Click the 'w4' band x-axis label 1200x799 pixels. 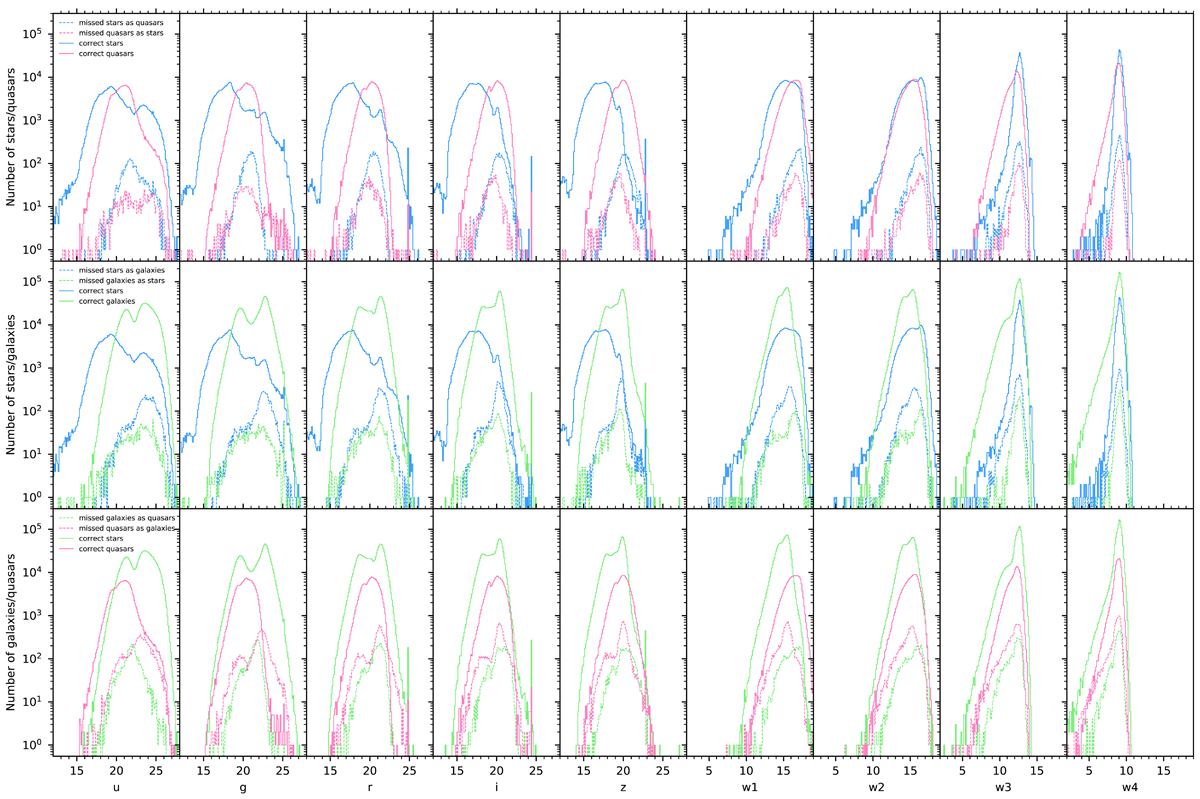pyautogui.click(x=1130, y=787)
